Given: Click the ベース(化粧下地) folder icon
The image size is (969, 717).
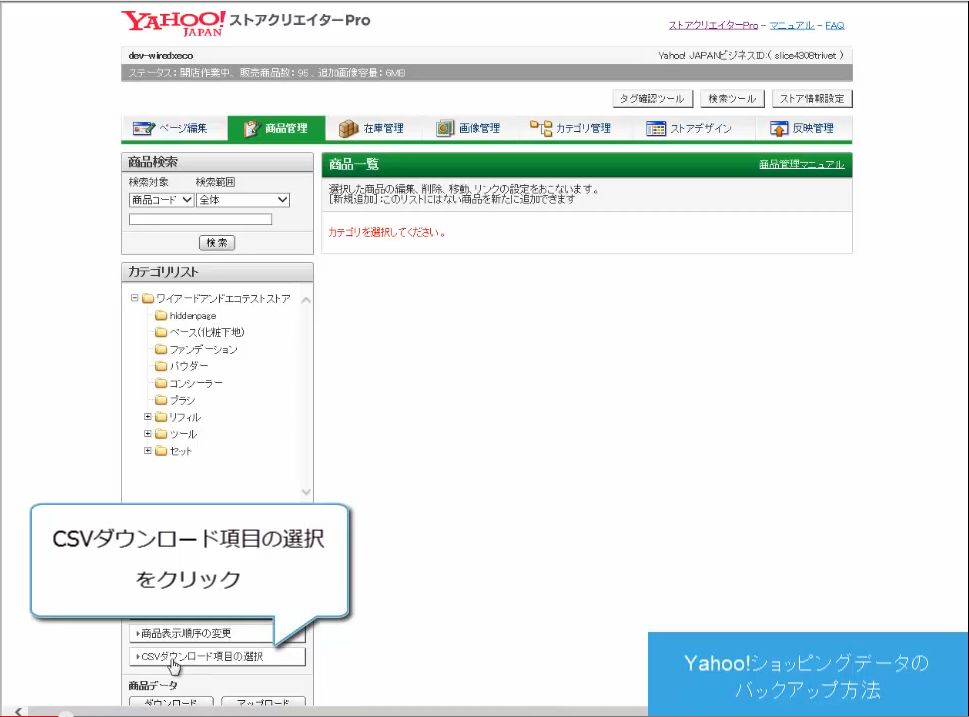Looking at the screenshot, I should tap(161, 332).
